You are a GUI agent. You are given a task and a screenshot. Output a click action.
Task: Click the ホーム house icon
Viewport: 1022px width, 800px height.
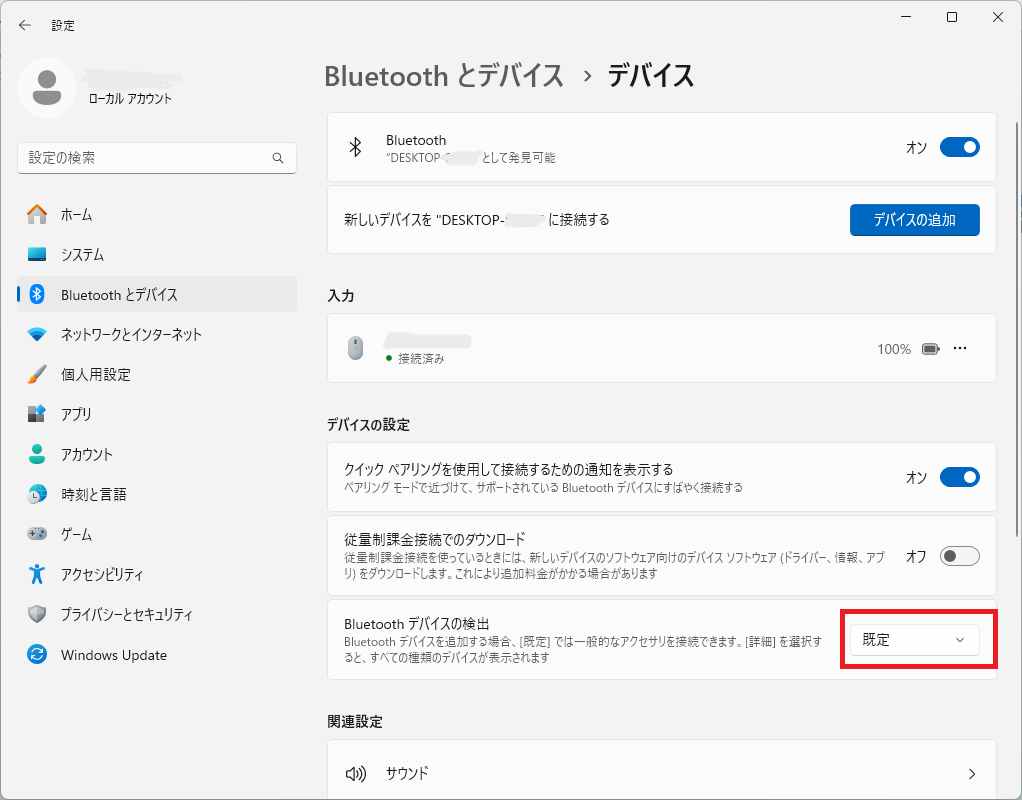click(x=37, y=215)
